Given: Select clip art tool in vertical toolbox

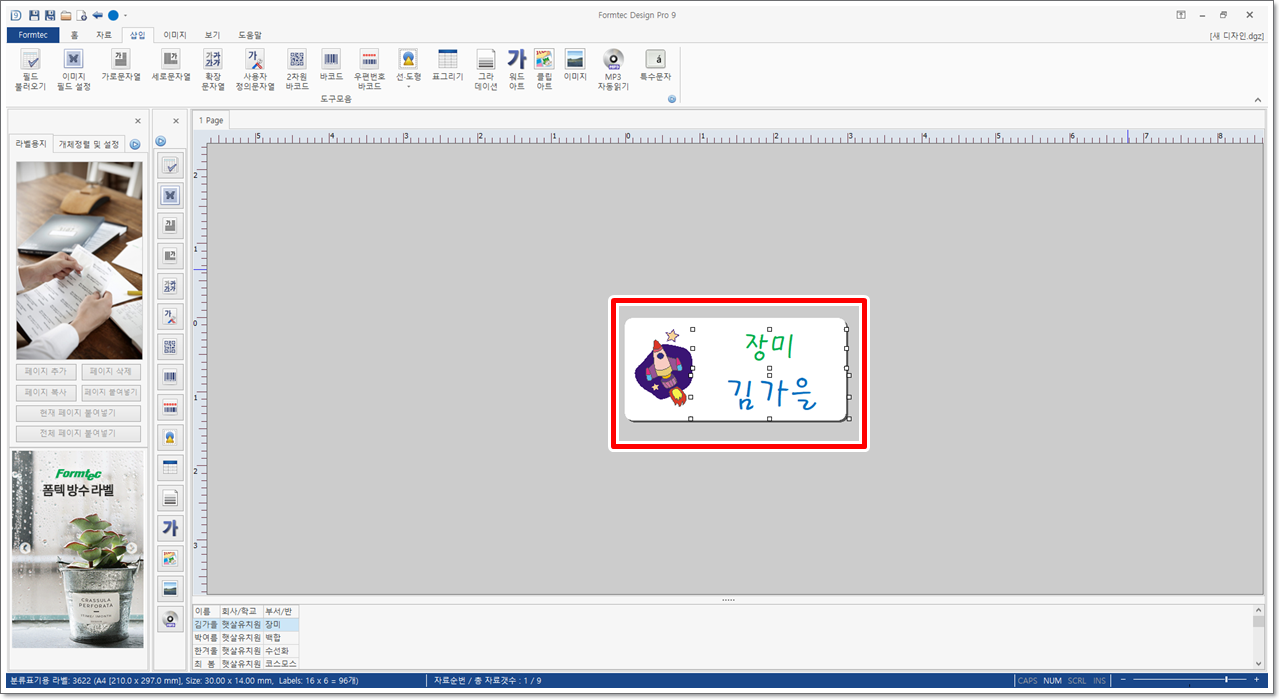Looking at the screenshot, I should point(170,558).
